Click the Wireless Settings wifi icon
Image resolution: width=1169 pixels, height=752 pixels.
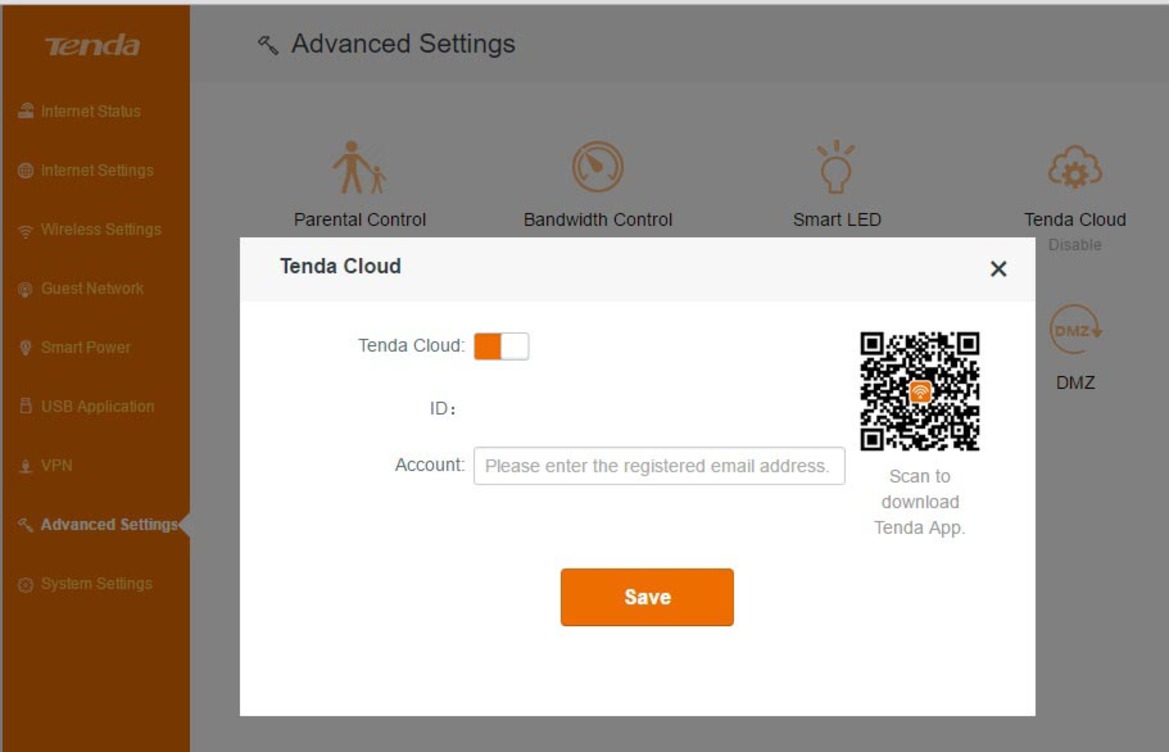(x=25, y=230)
